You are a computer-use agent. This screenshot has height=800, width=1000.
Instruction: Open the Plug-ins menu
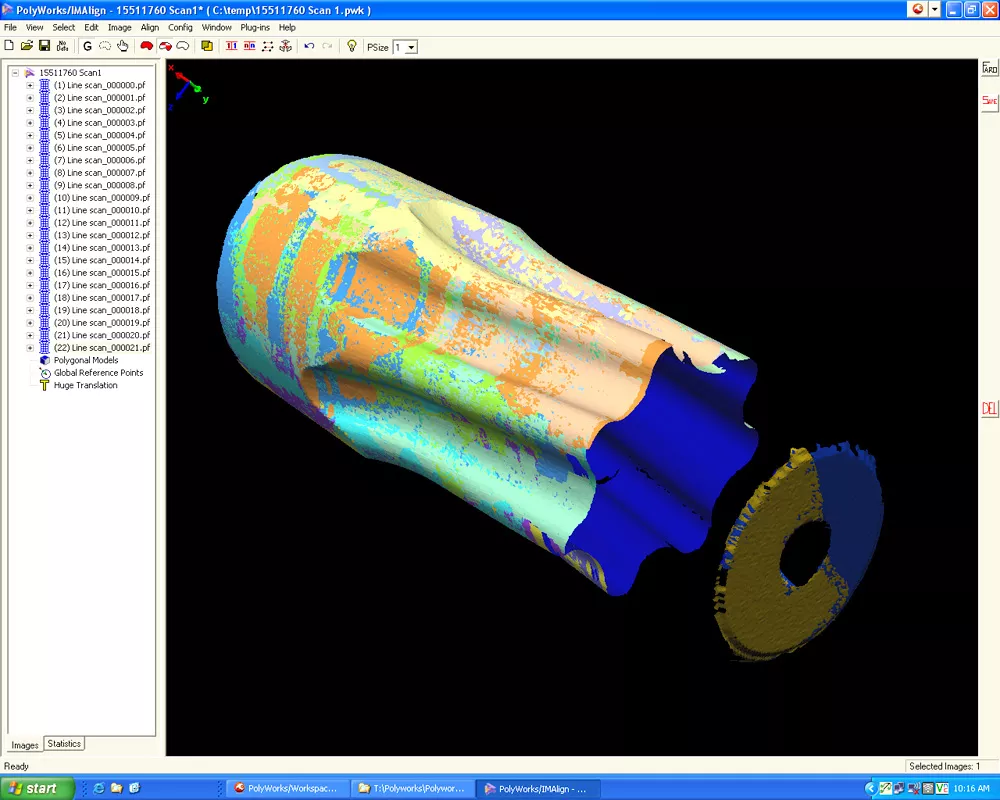255,27
